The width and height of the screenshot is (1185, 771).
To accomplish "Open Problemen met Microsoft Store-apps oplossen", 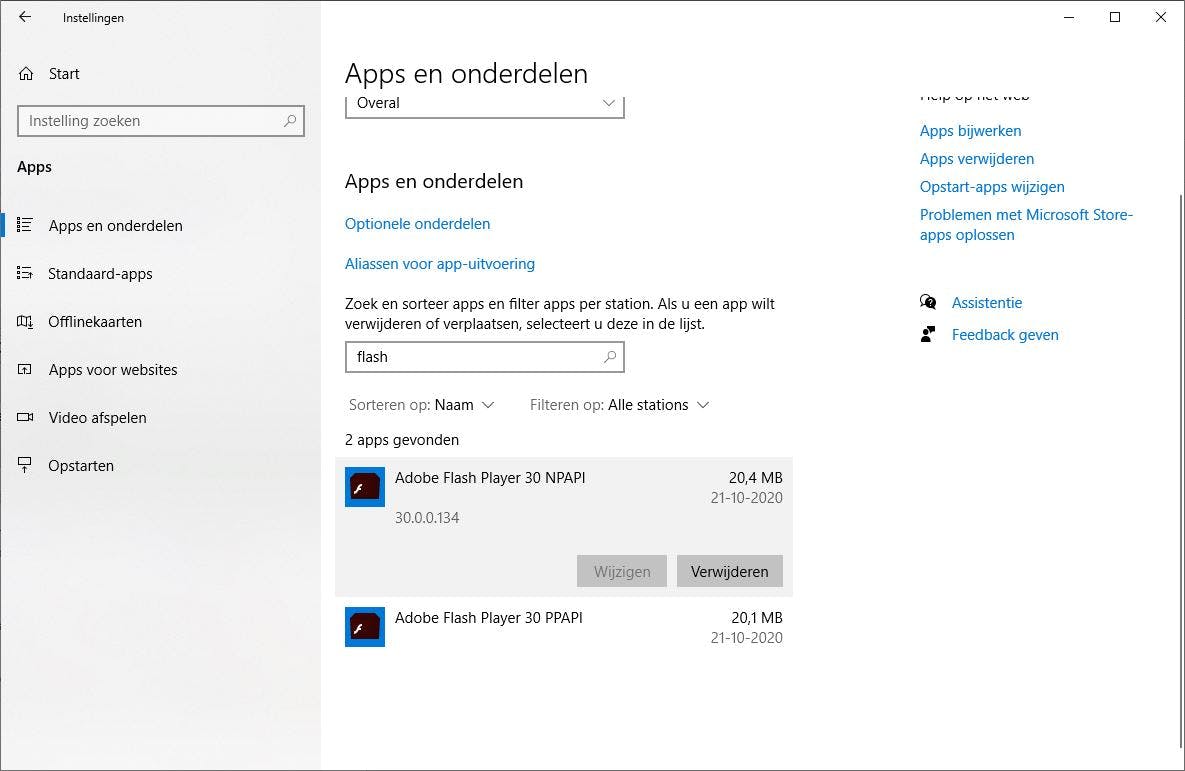I will [1026, 224].
